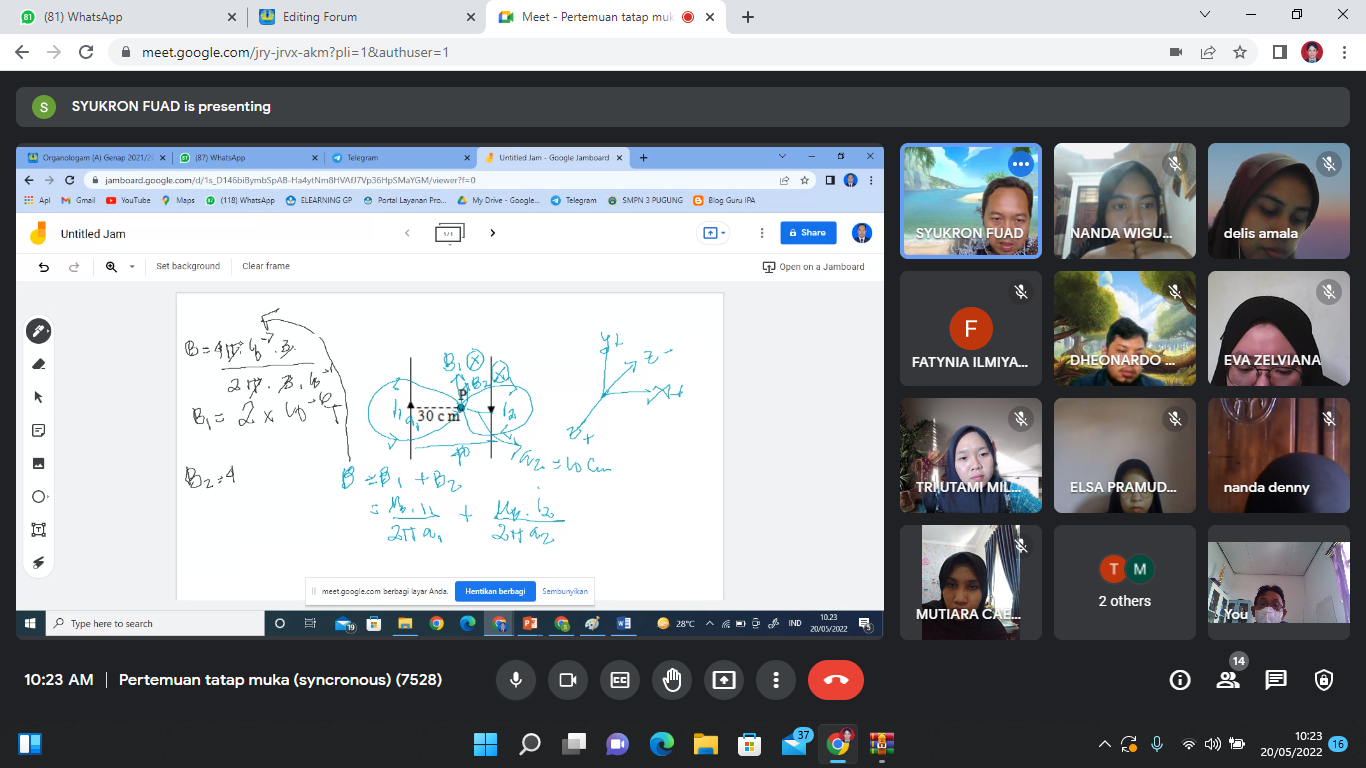Click the red leave call button
Screen dimensions: 1366x768
pos(835,680)
